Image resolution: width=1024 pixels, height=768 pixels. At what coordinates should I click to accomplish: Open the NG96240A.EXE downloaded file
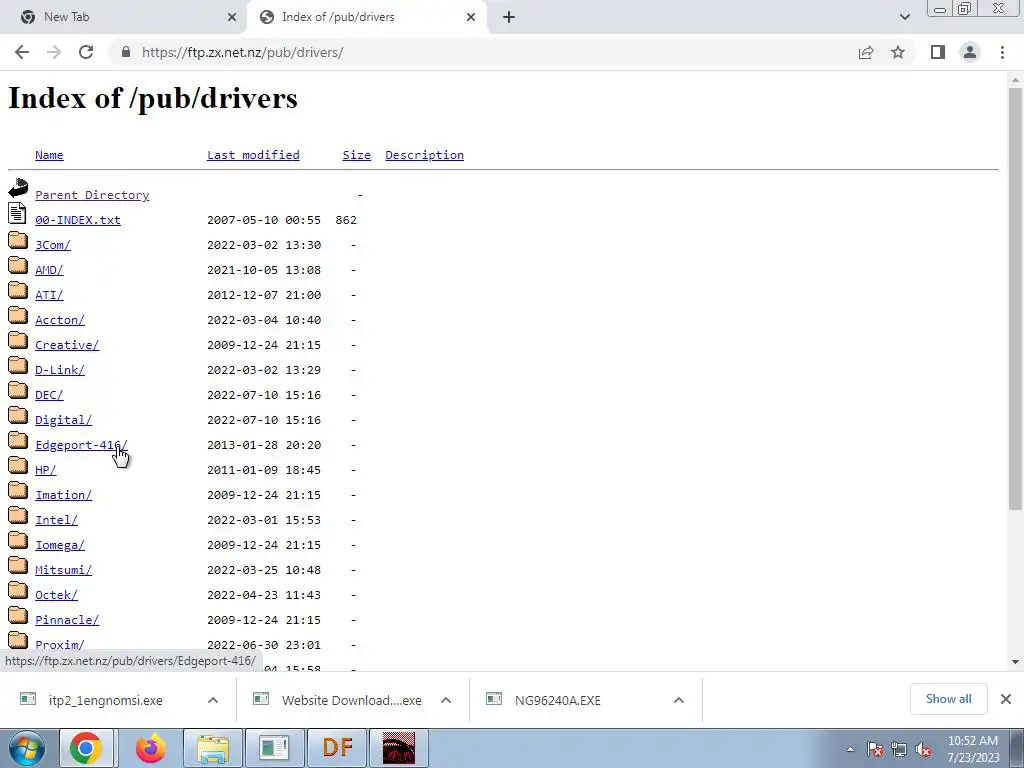point(557,700)
